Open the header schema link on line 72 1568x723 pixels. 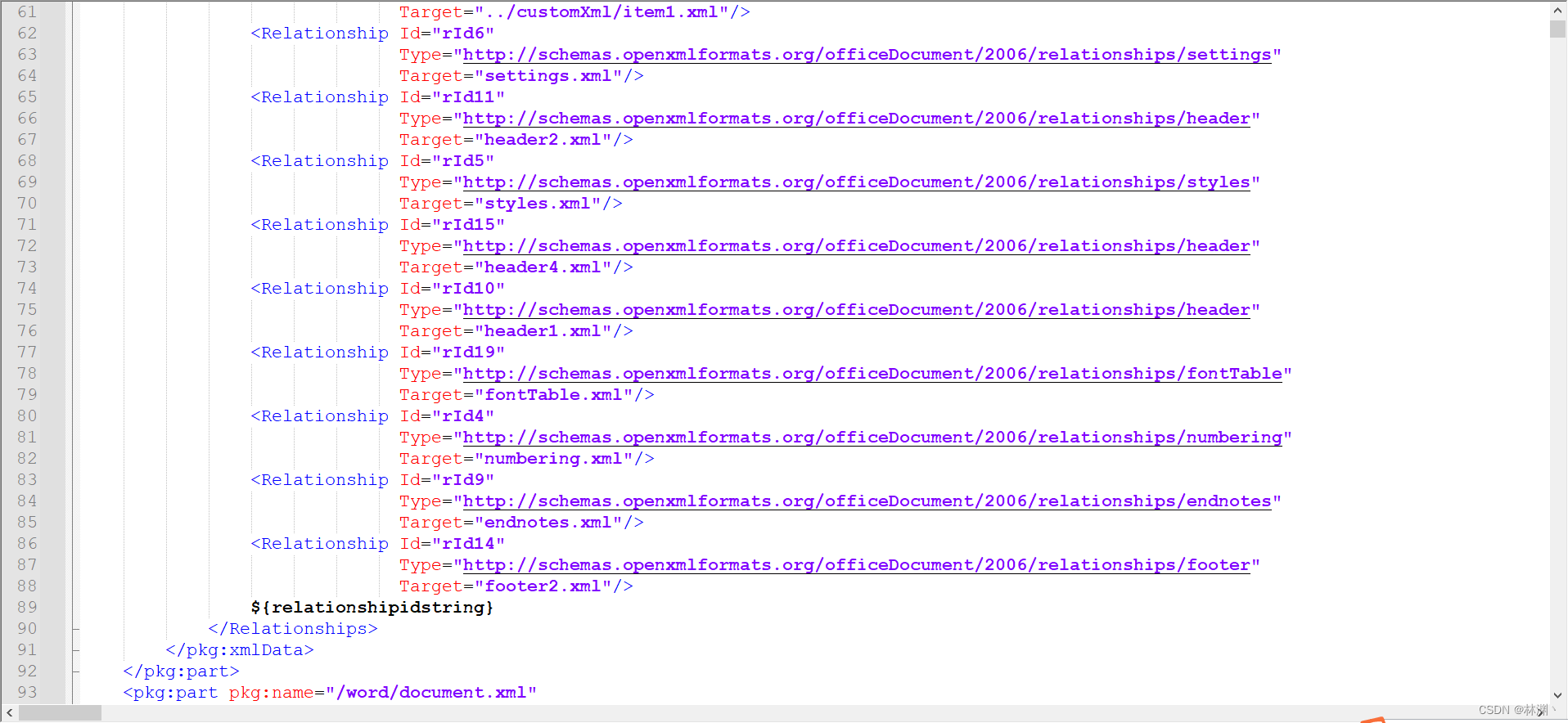pos(856,246)
